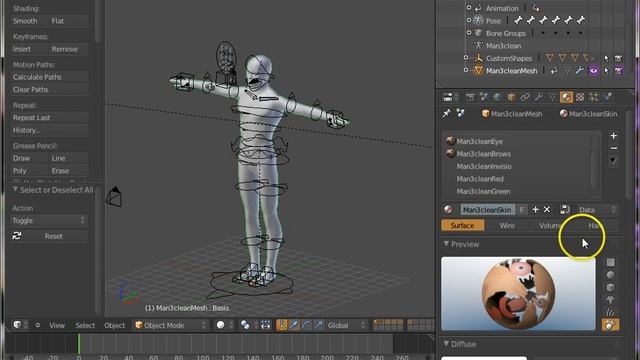
Task: Click the Man3cleanMesh cube icon in breadcrumb
Action: [485, 114]
